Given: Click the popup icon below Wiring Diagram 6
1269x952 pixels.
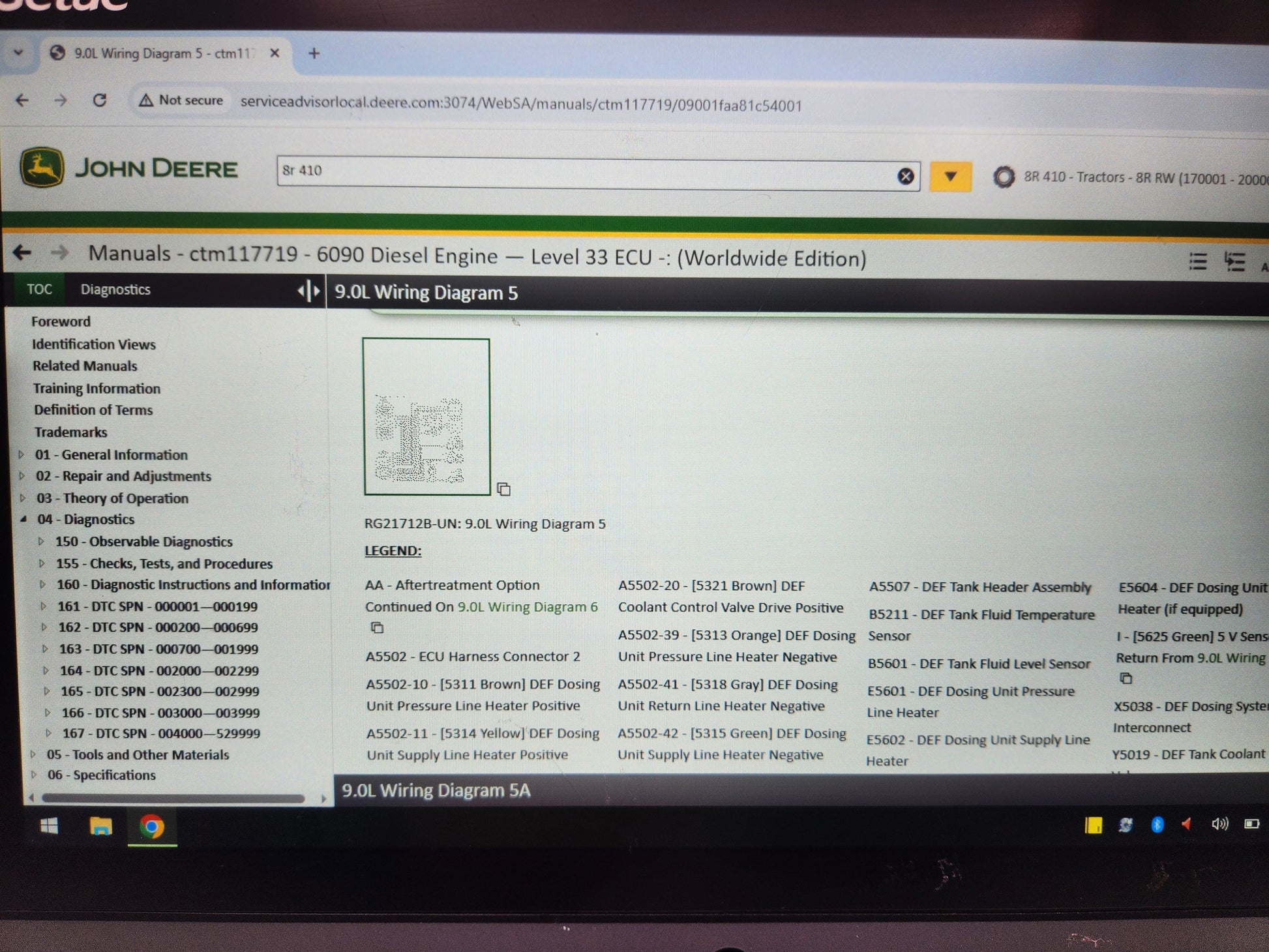Looking at the screenshot, I should click(376, 628).
